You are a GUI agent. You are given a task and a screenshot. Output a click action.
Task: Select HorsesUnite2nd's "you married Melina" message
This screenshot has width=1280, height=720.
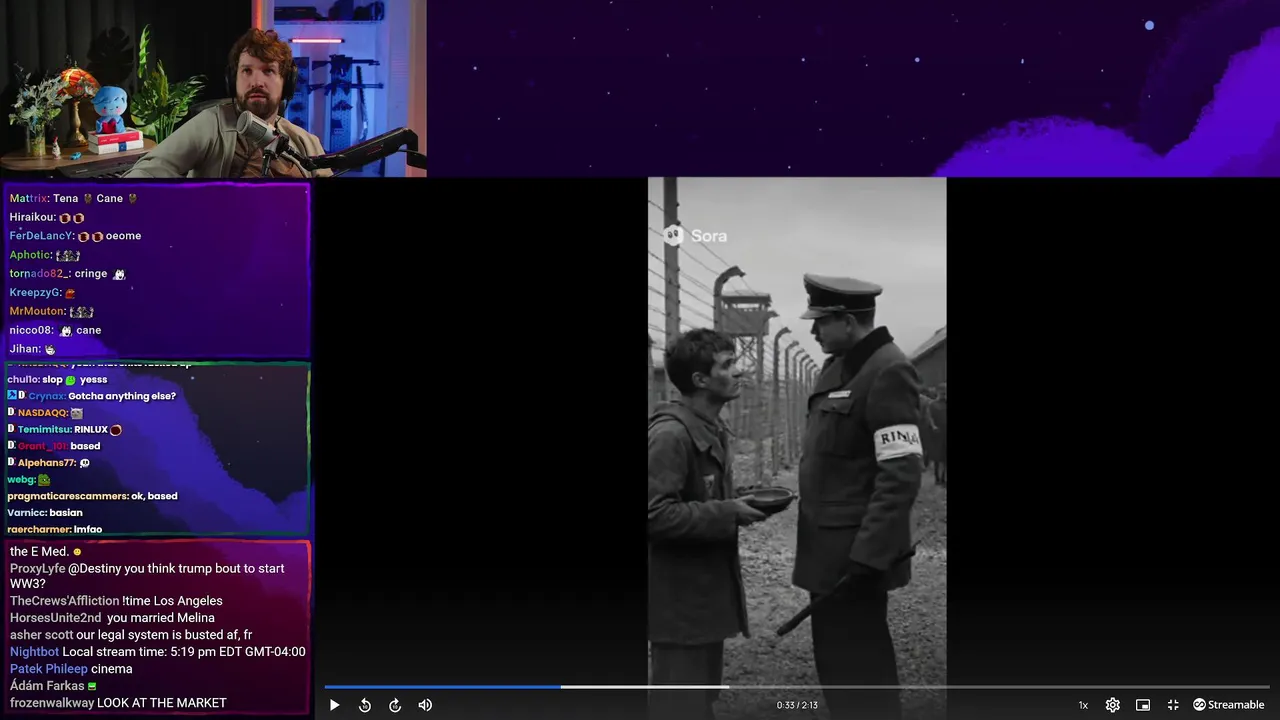pyautogui.click(x=112, y=618)
